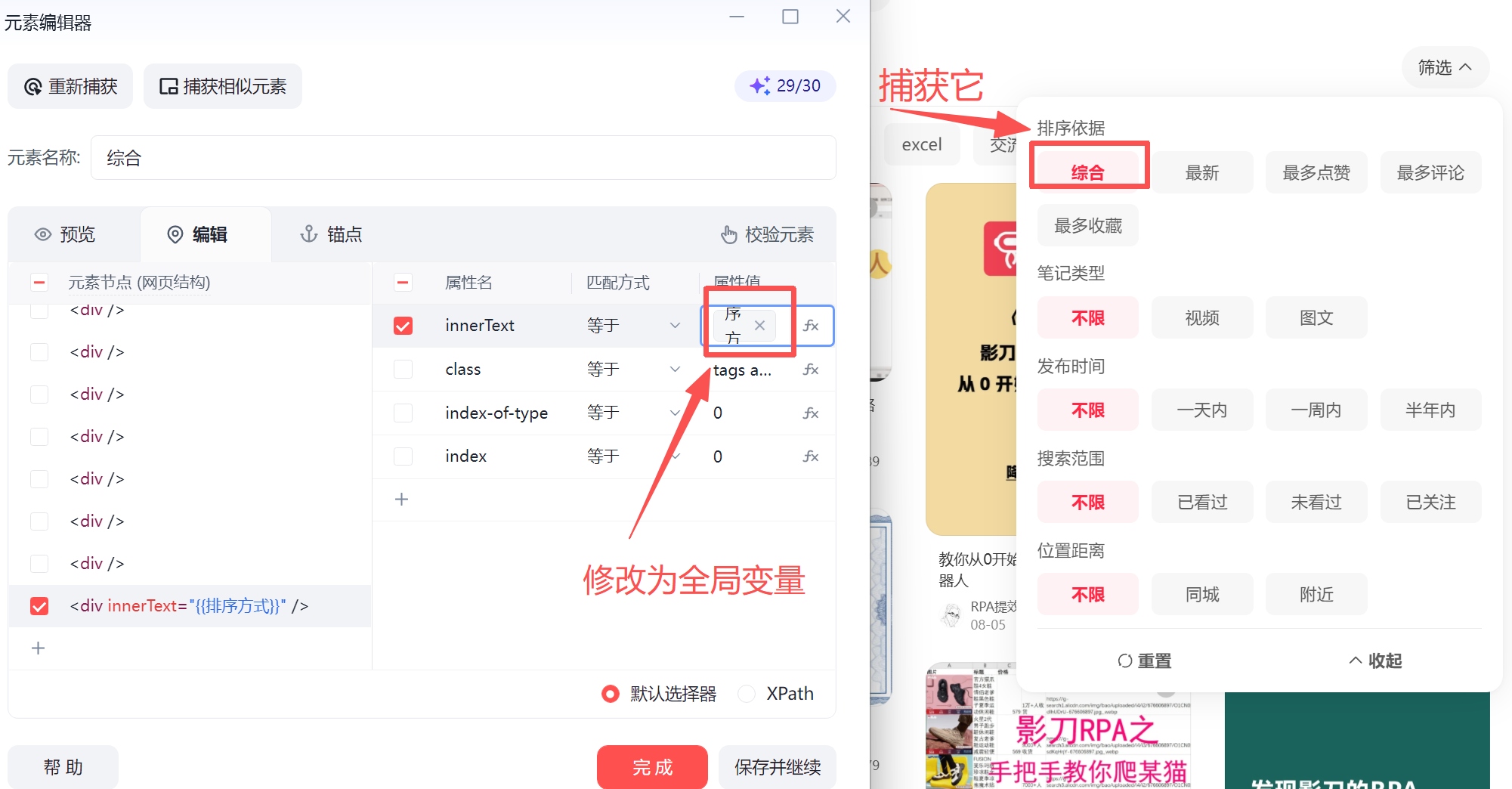Switch to the 锚点 tab
This screenshot has width=1512, height=789.
pyautogui.click(x=332, y=234)
